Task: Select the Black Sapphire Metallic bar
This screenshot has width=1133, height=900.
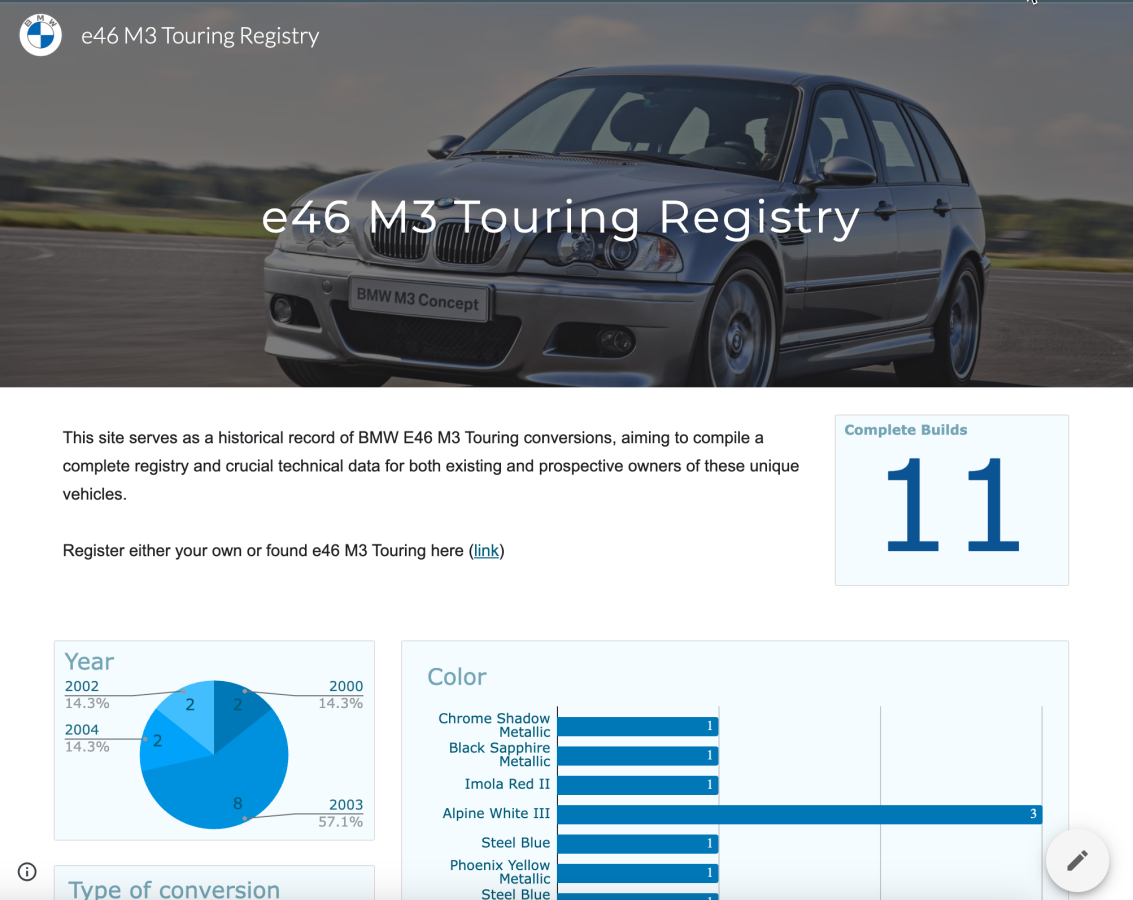Action: click(637, 755)
